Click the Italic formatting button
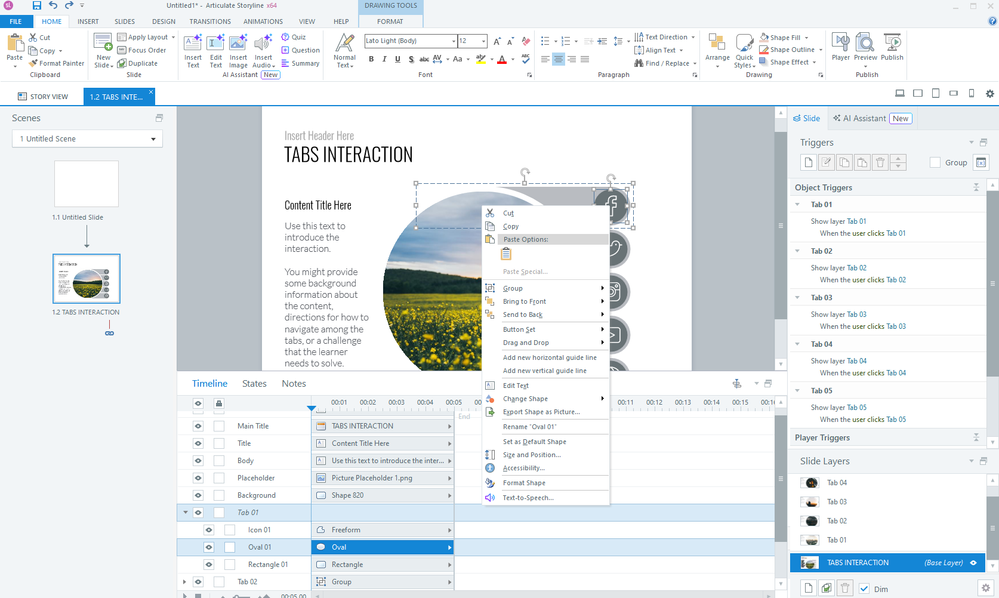Image resolution: width=999 pixels, height=598 pixels. click(x=384, y=59)
